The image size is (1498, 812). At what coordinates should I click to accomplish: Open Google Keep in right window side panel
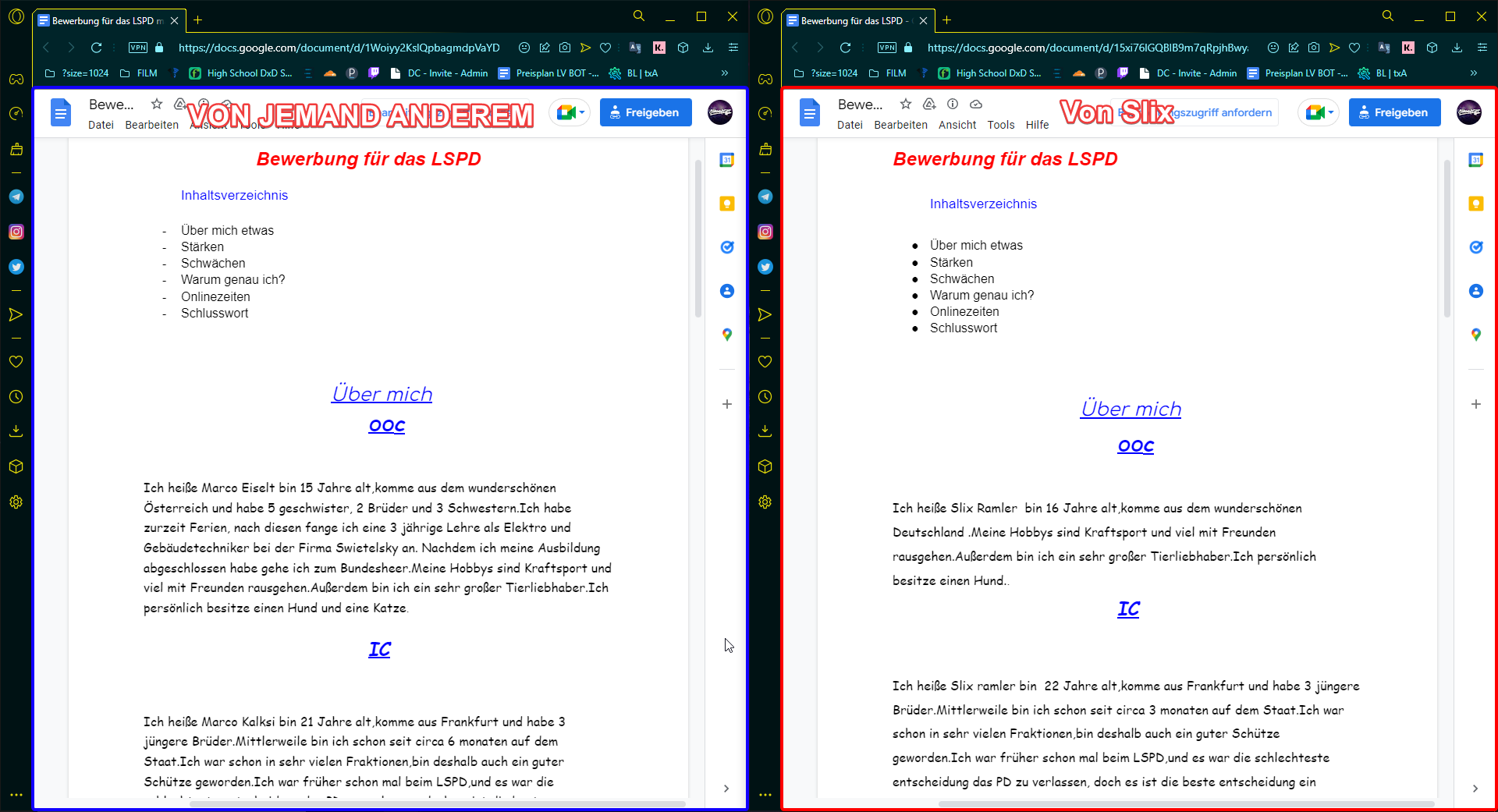pyautogui.click(x=1475, y=204)
